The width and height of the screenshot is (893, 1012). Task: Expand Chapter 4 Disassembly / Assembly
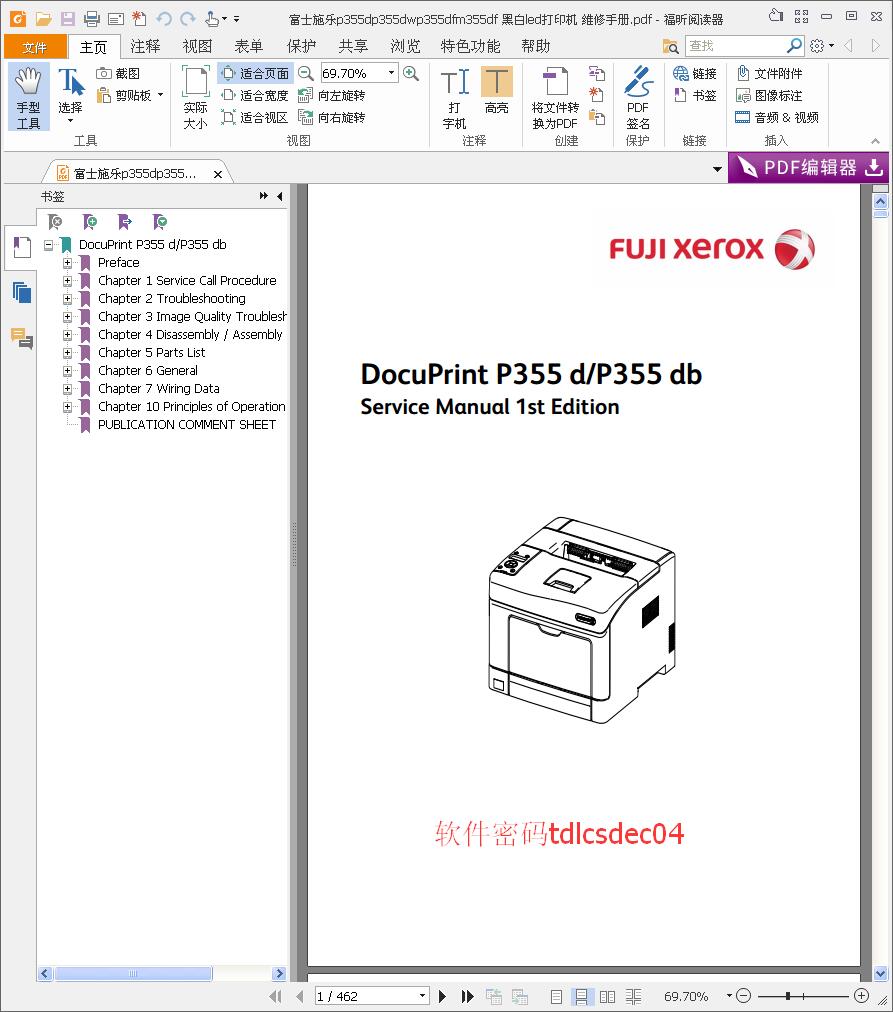coord(67,335)
